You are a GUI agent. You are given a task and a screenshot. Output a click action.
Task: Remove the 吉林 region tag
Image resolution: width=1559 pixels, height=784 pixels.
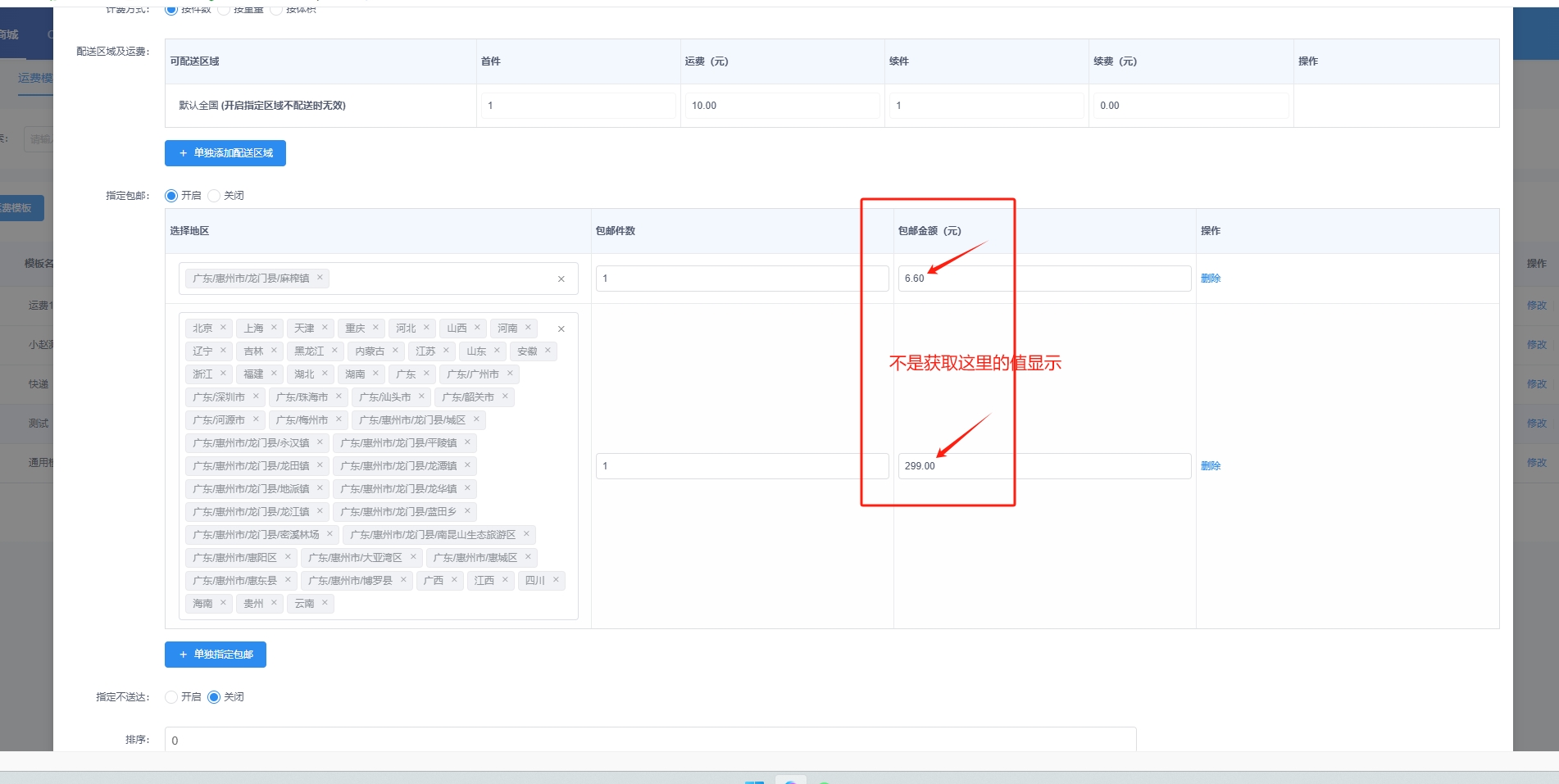tap(274, 351)
